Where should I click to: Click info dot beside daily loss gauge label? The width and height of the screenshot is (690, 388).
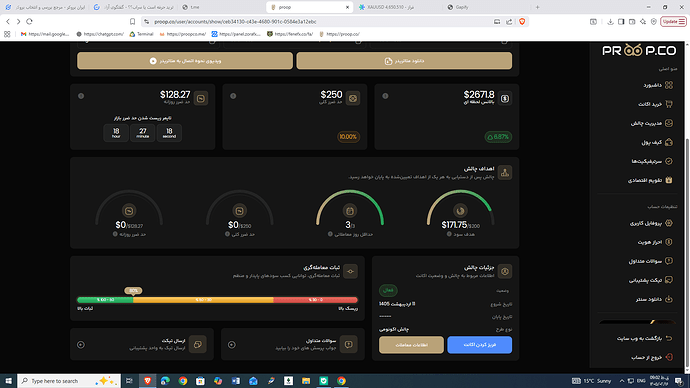[x=115, y=234]
